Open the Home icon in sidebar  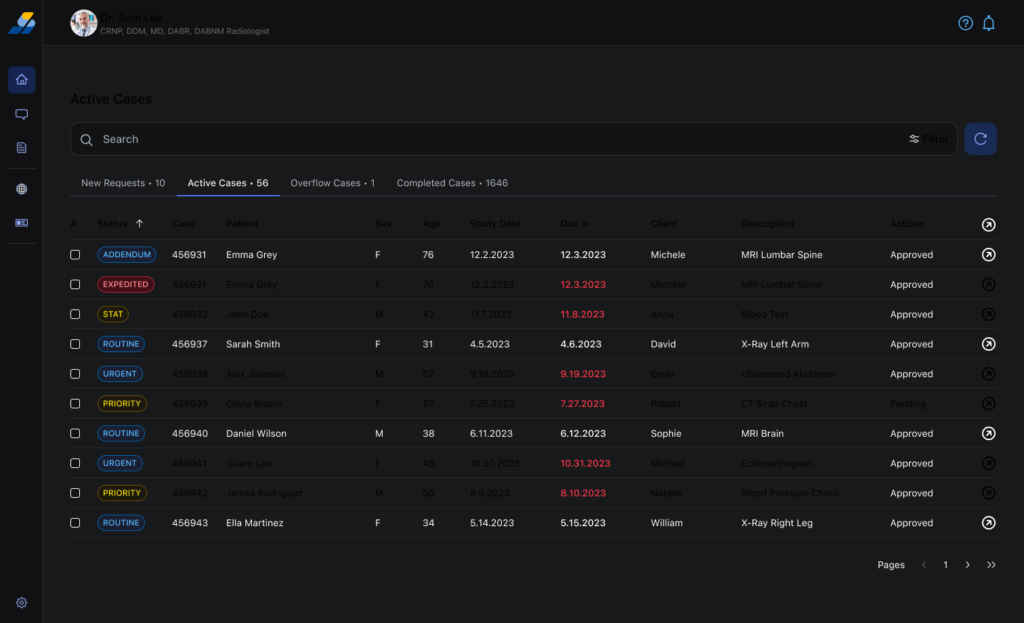21,80
